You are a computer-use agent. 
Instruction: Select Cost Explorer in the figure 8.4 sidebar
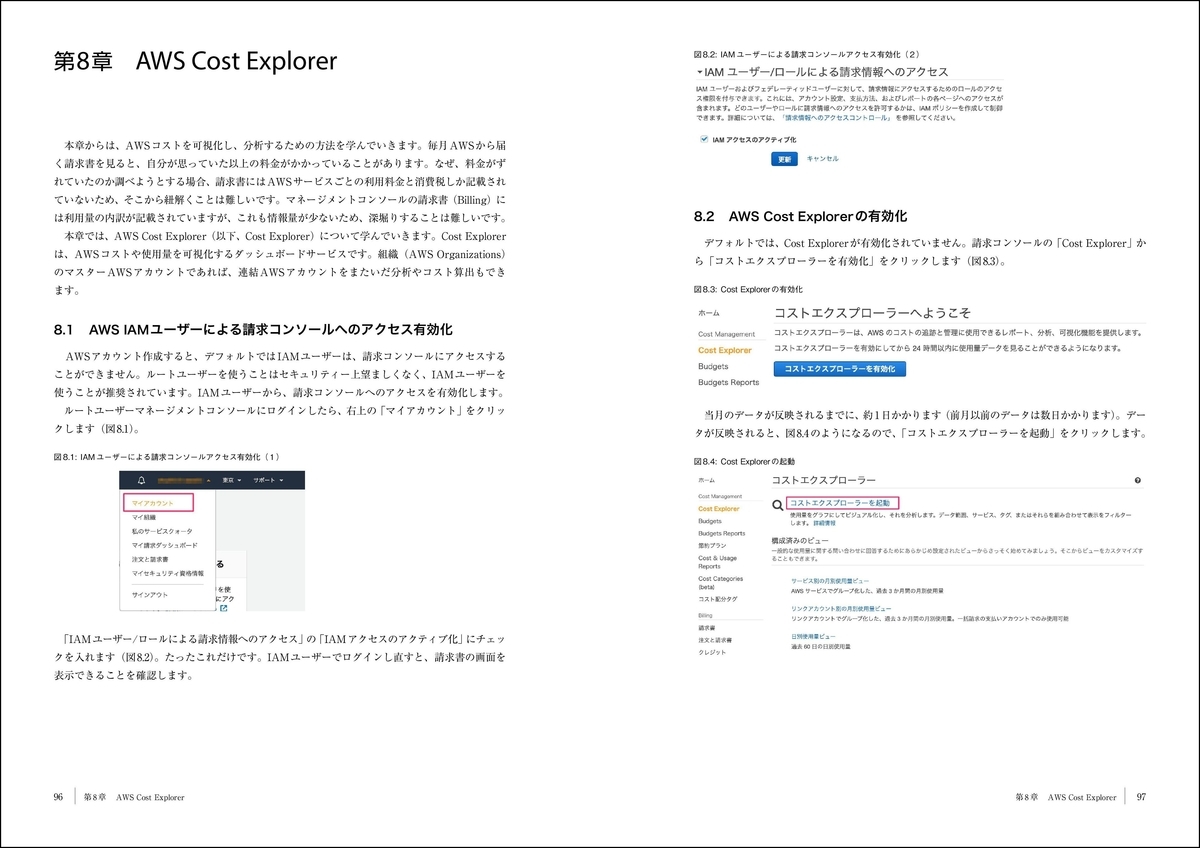coord(719,508)
